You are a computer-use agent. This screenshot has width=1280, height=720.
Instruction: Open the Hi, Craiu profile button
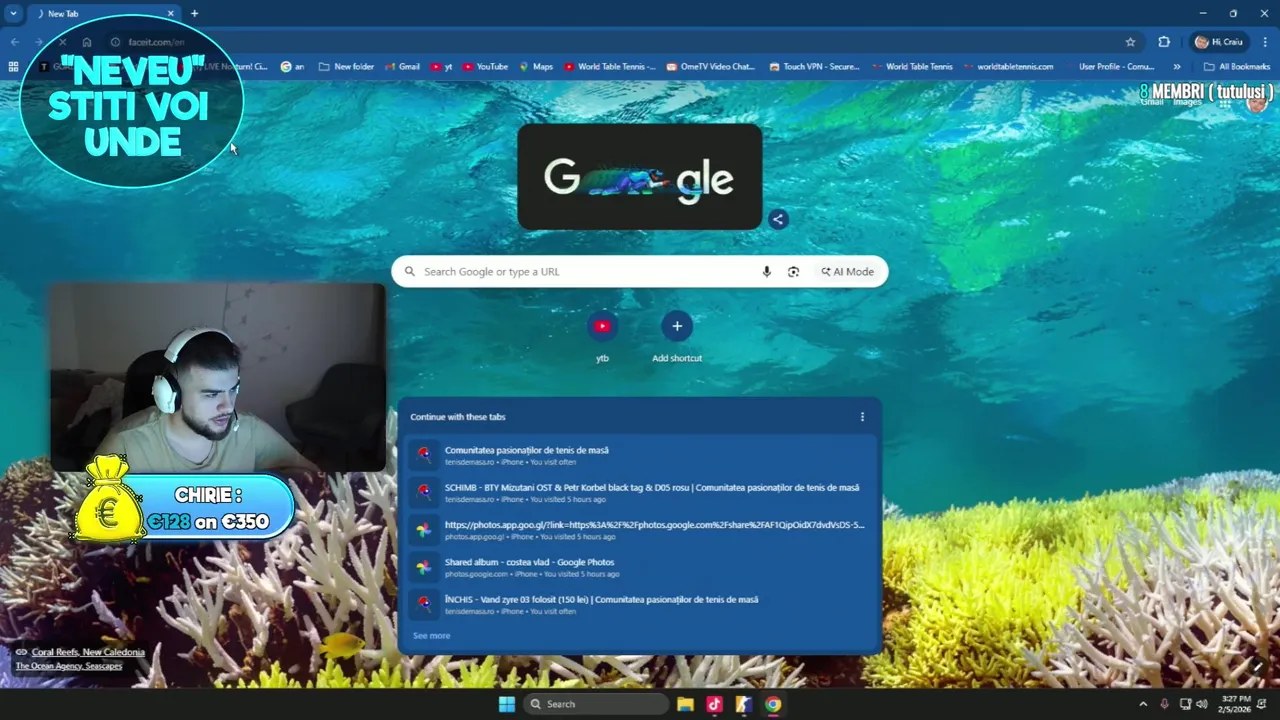1218,42
